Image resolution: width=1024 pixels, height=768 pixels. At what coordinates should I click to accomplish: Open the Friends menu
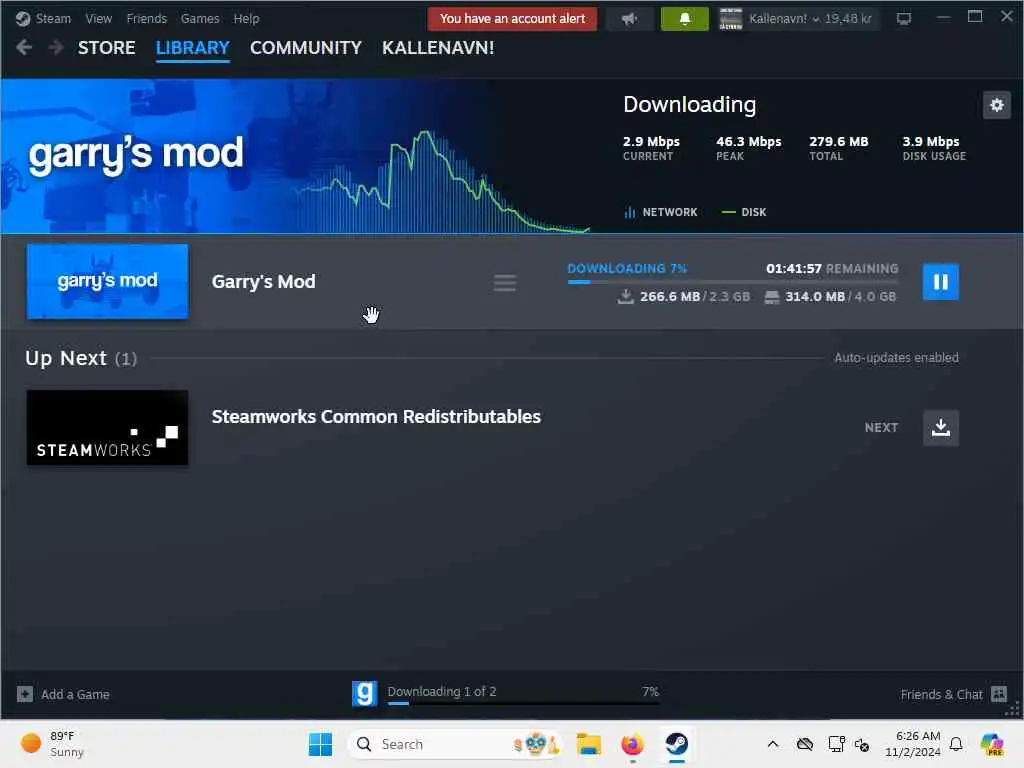(146, 19)
